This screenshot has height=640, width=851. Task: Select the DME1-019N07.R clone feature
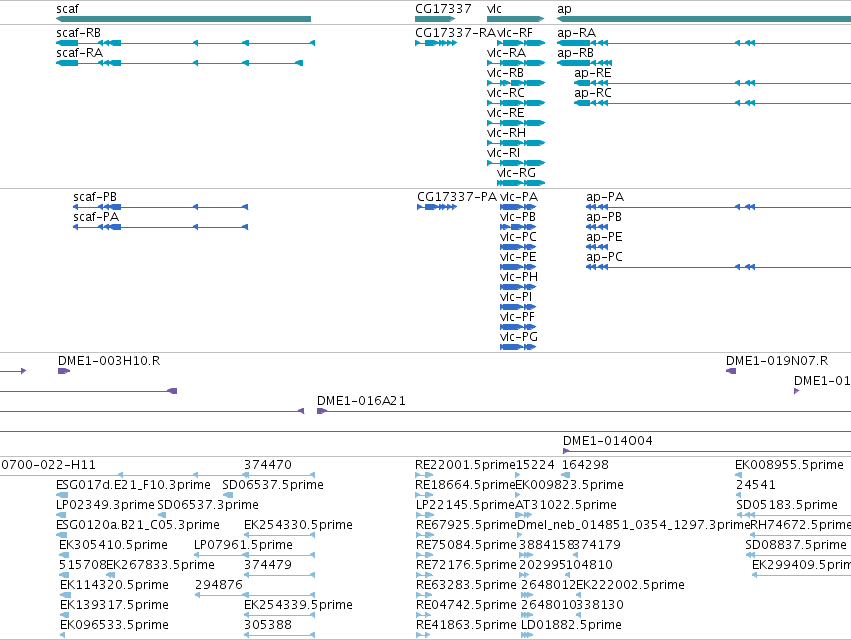coord(731,371)
